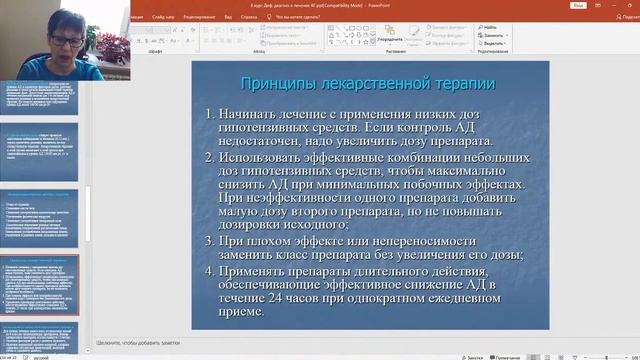The image size is (640, 360).
Task: Open Заливка фигуры fill dropdown
Action: point(446,27)
